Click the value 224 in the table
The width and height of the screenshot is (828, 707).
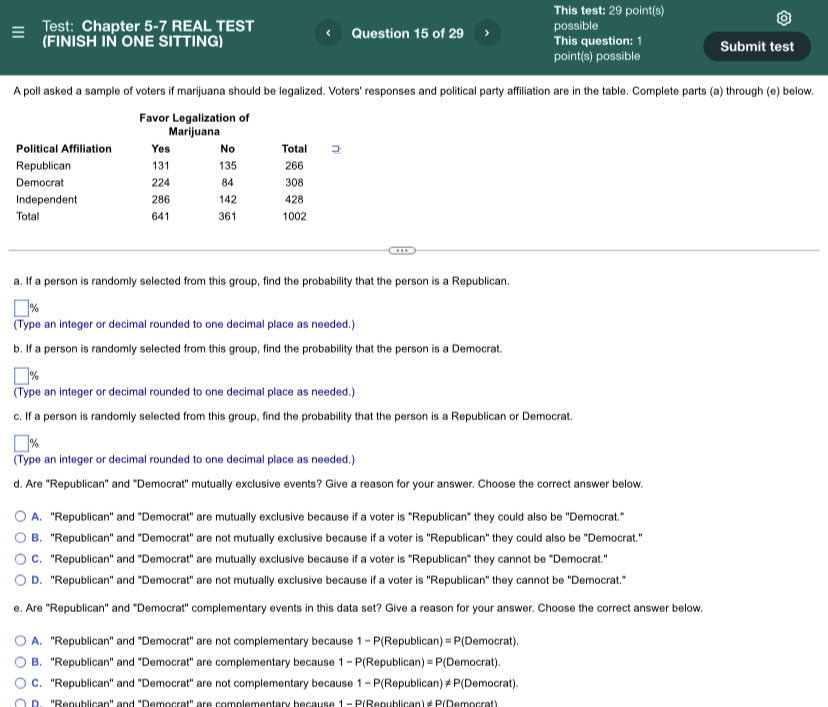[161, 183]
